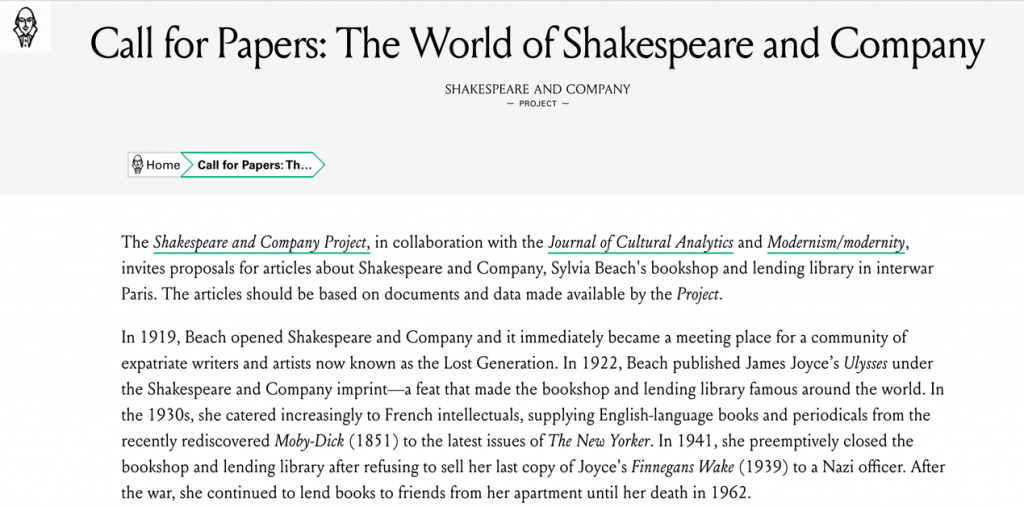This screenshot has width=1024, height=507.
Task: Go to Home breadcrumb
Action: 156,165
